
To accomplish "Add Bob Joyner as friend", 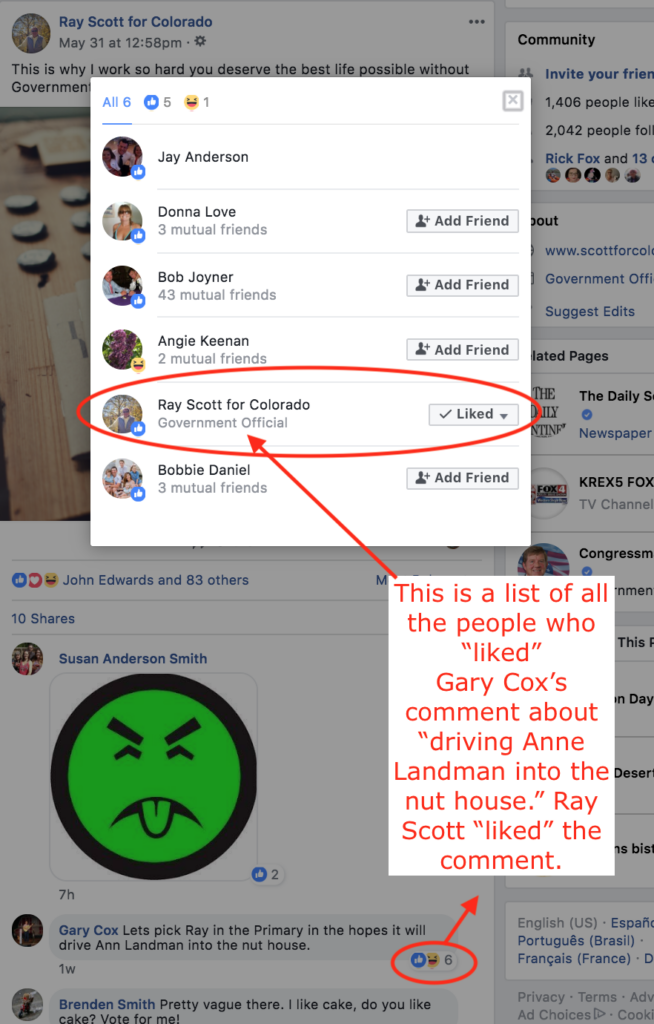I will click(463, 285).
